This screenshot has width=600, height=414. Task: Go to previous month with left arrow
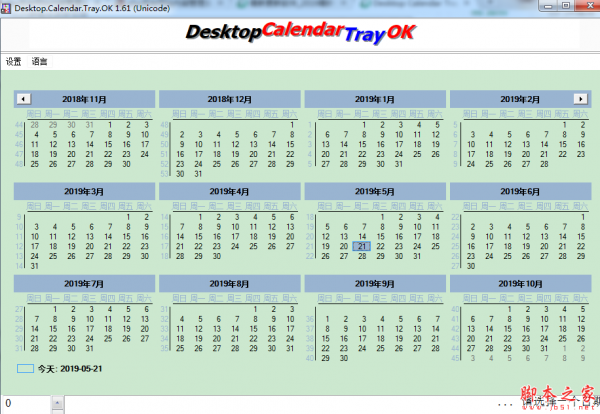(23, 99)
